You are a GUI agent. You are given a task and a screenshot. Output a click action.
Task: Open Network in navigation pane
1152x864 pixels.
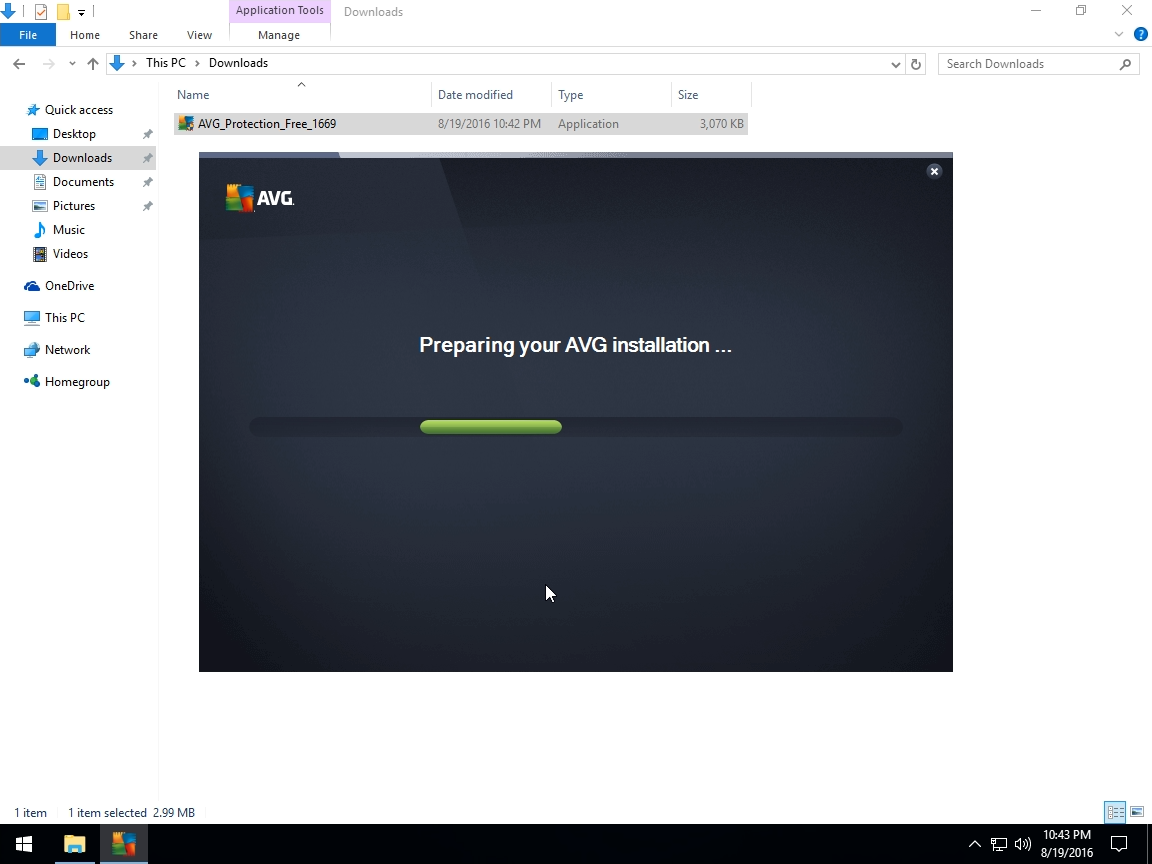point(68,350)
